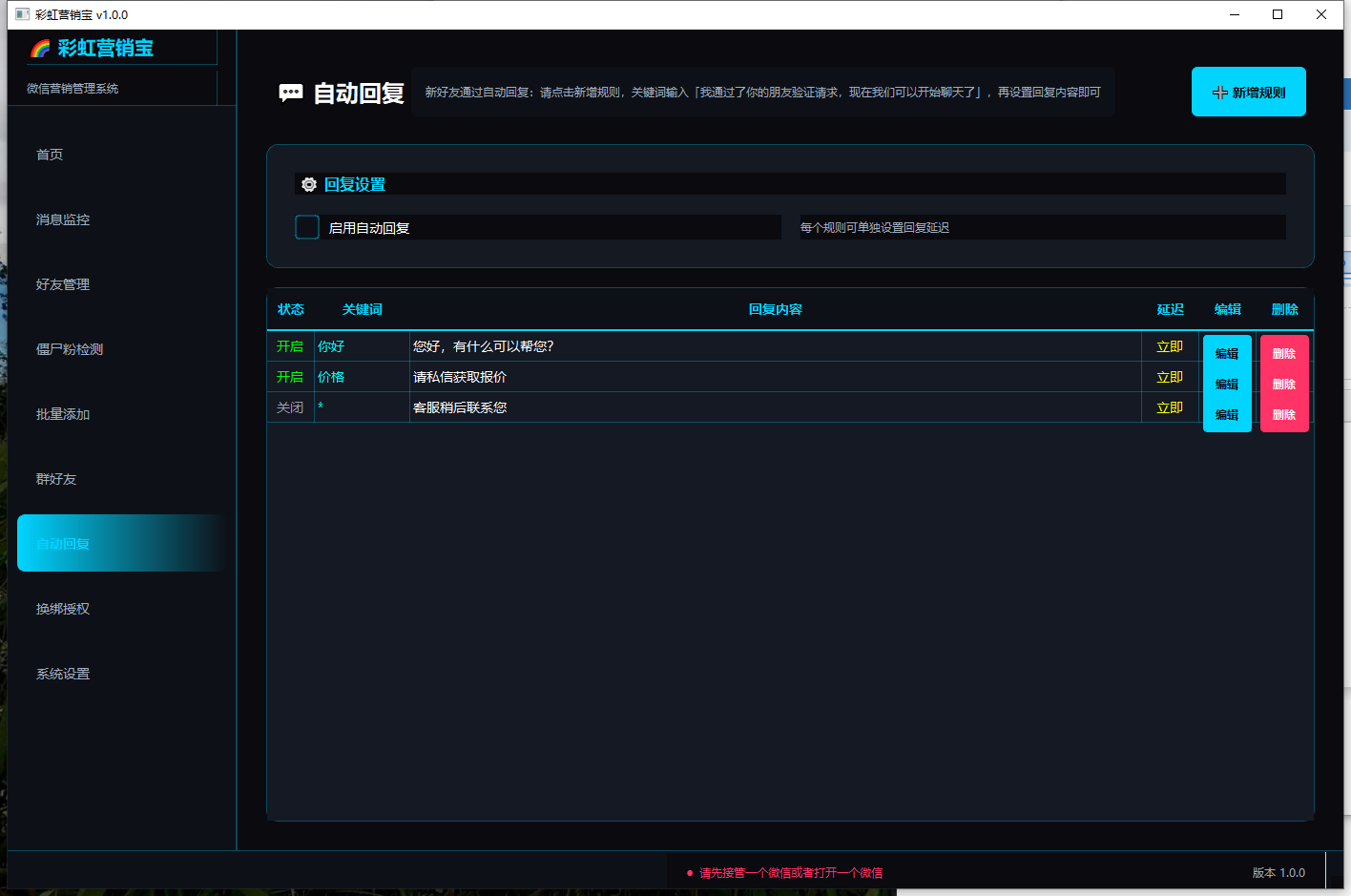This screenshot has height=896, width=1351.
Task: Click the 状态 column header
Action: [291, 309]
